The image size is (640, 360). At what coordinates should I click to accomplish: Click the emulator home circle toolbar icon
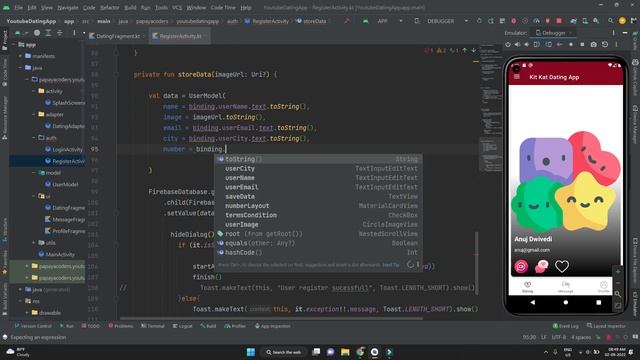pyautogui.click(x=571, y=44)
